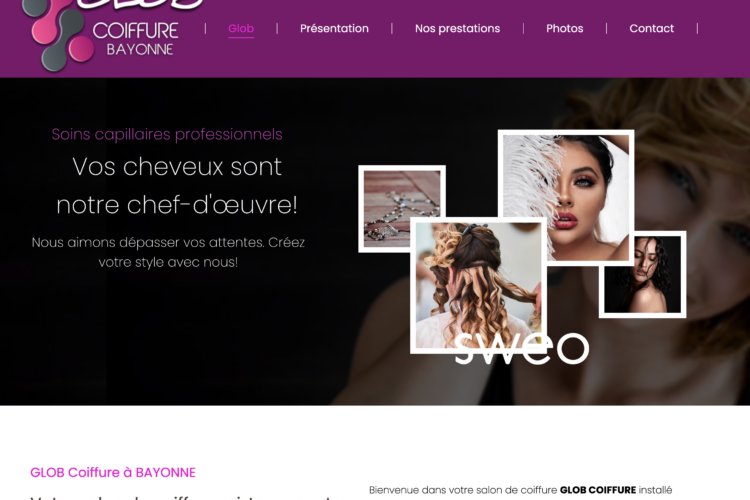
Task: Click the Bienvenue dans votre salon paragraph
Action: tap(520, 490)
